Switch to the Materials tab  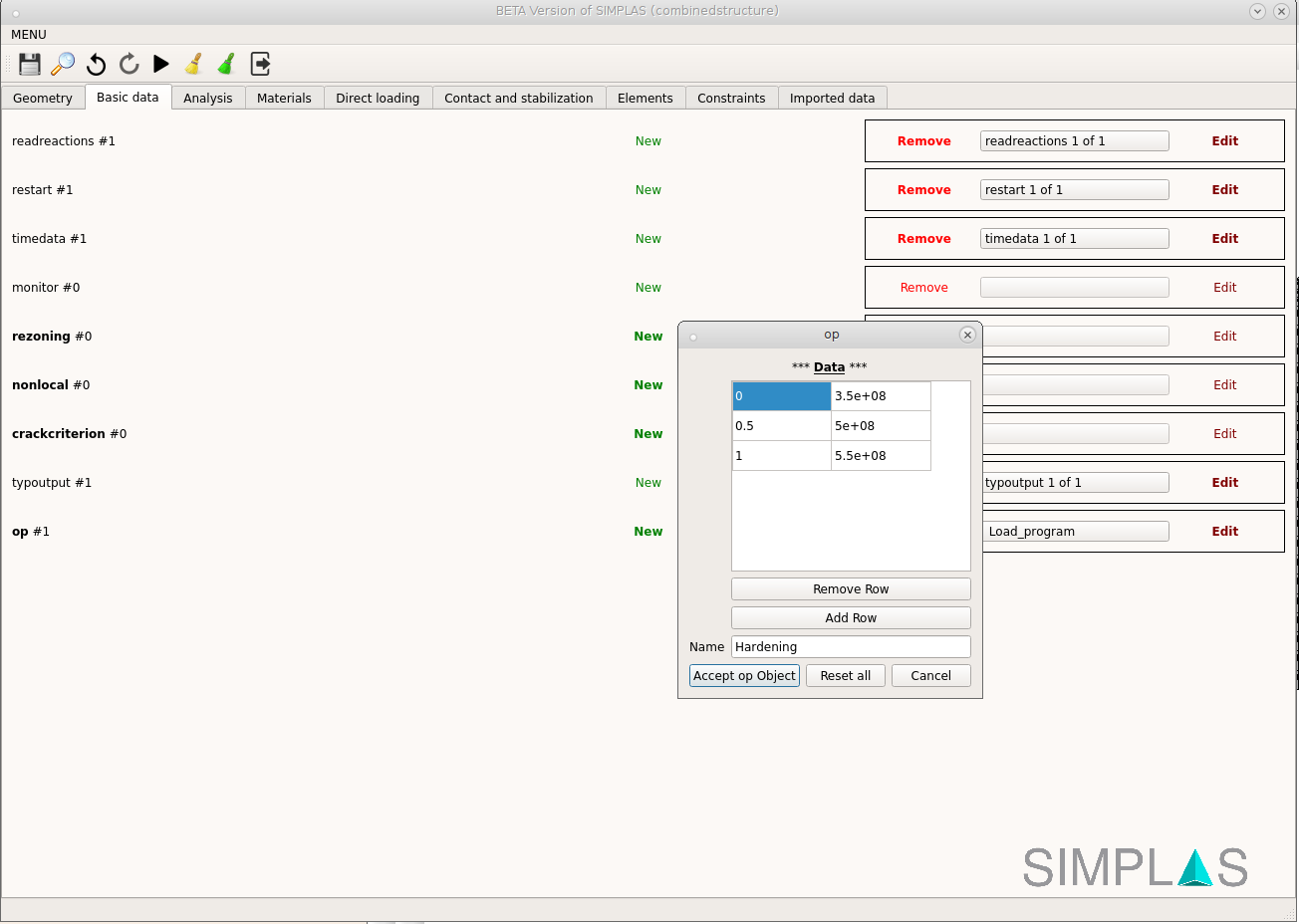pos(284,98)
